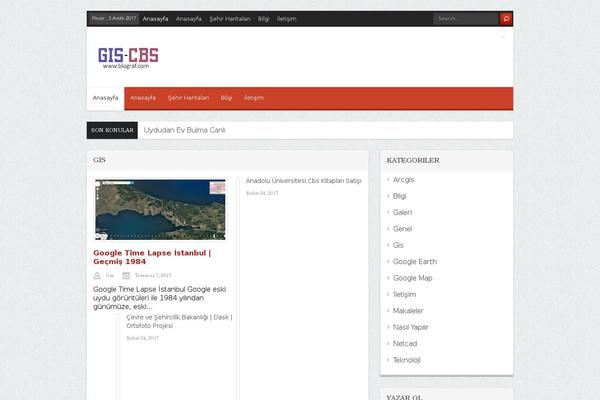
Task: Click the post date Temmuz 7, 2017
Action: pyautogui.click(x=153, y=276)
